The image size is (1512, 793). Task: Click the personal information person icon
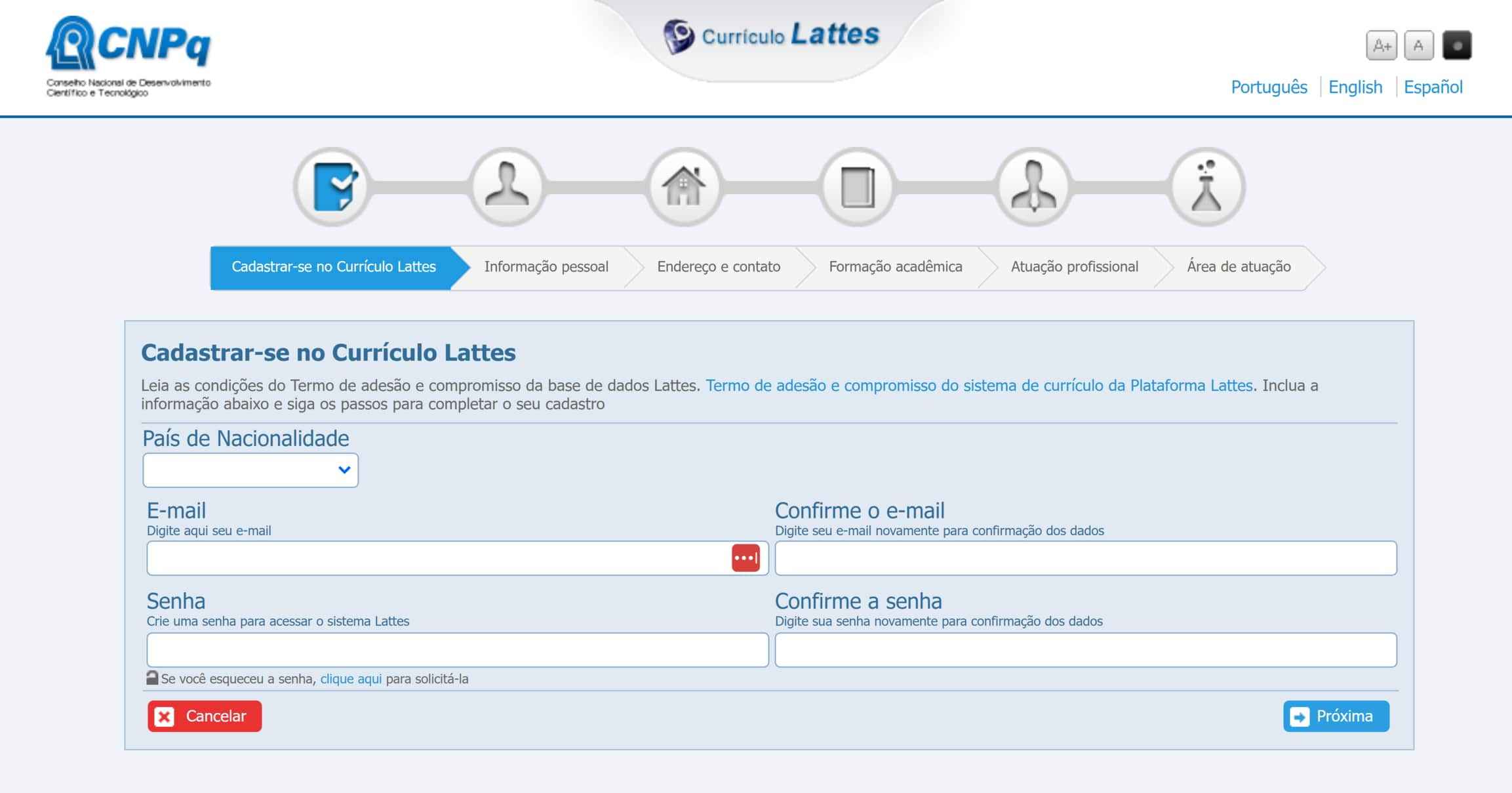(x=507, y=187)
